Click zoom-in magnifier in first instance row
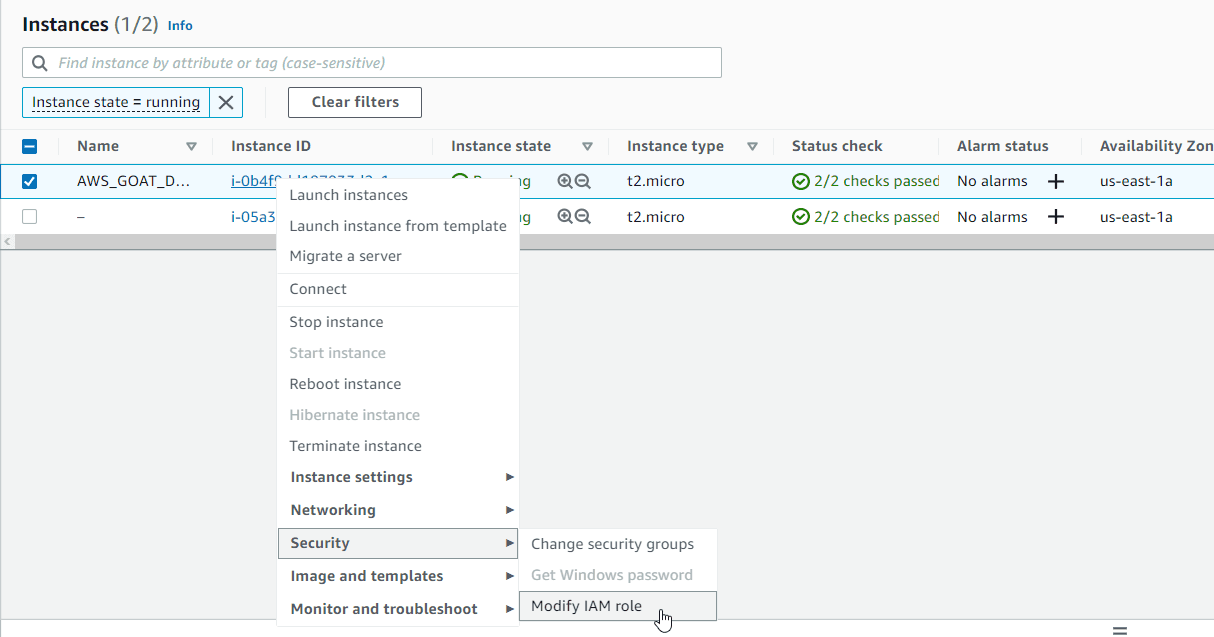 coord(565,181)
